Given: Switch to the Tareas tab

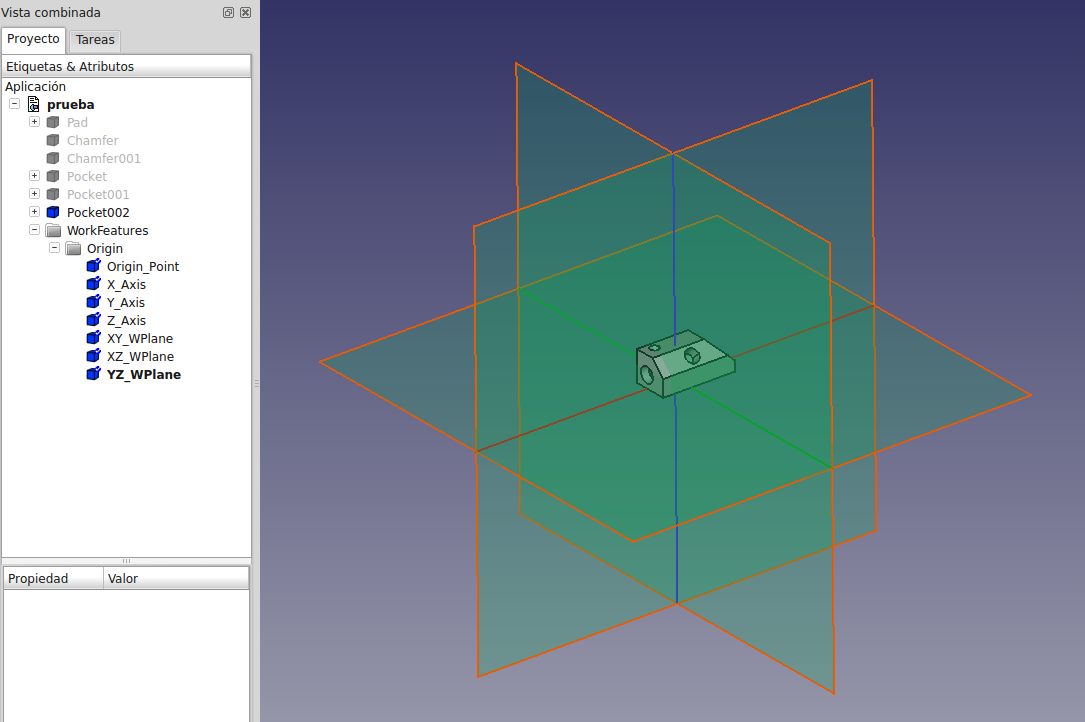Looking at the screenshot, I should pyautogui.click(x=94, y=39).
